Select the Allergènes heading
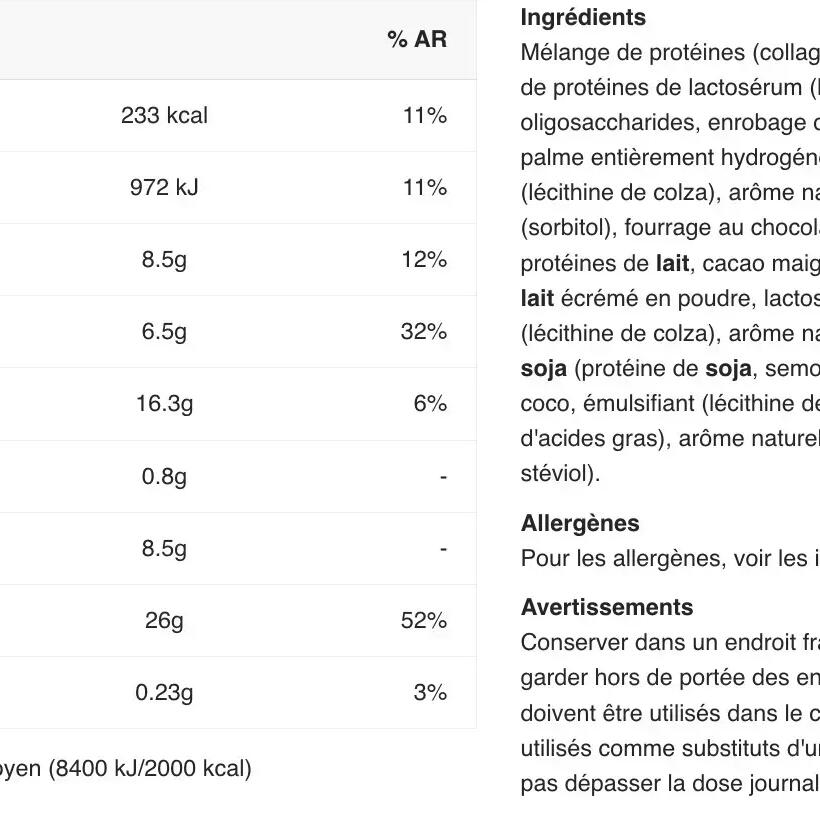Screen dimensions: 820x820 [580, 524]
